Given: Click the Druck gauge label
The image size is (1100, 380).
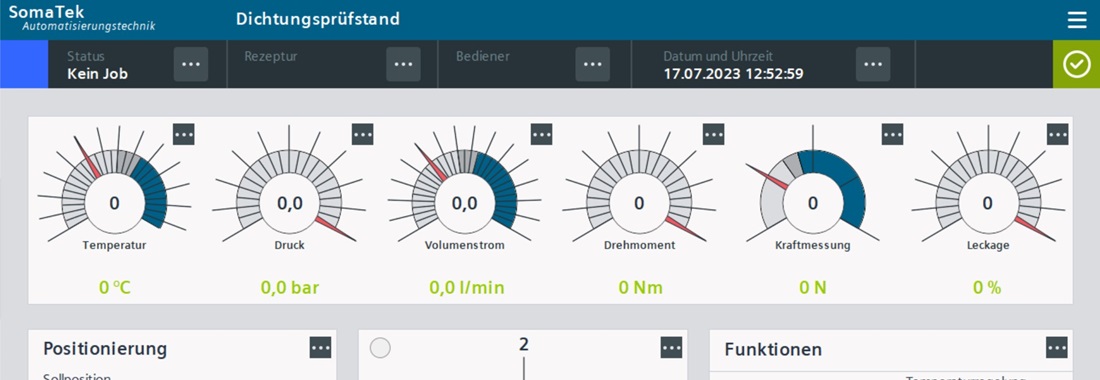Looking at the screenshot, I should [x=290, y=245].
